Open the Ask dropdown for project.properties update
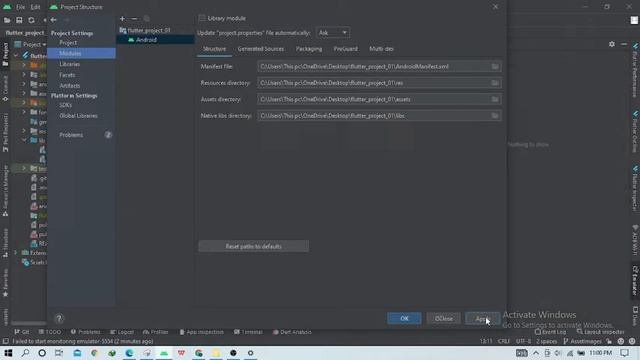Image resolution: width=640 pixels, height=360 pixels. [x=333, y=33]
